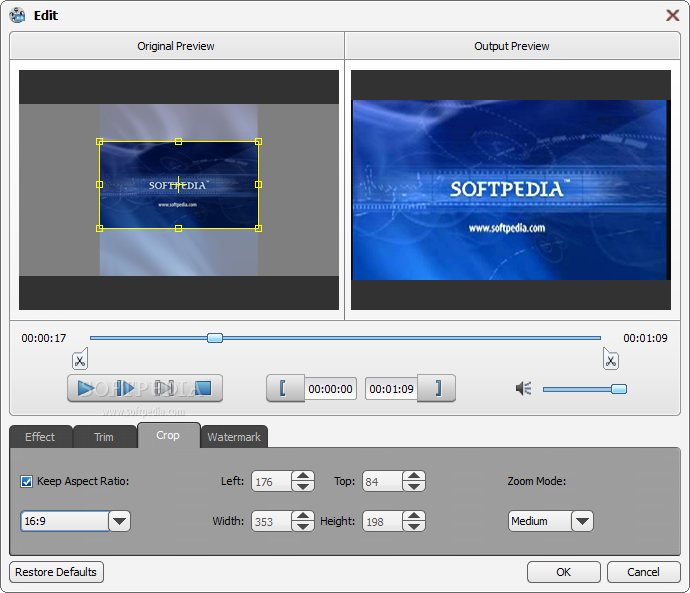Click the bottom-middle crop handle
This screenshot has width=690, height=593.
coord(178,228)
